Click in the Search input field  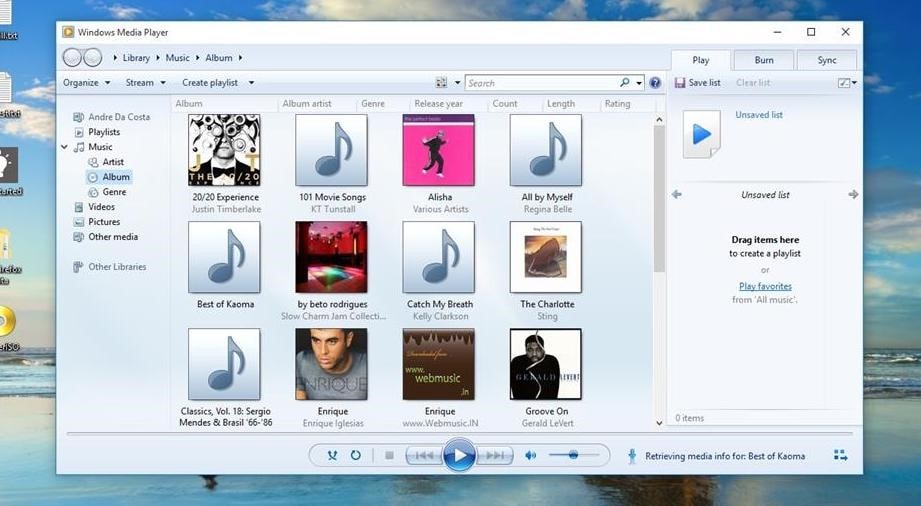(x=542, y=83)
